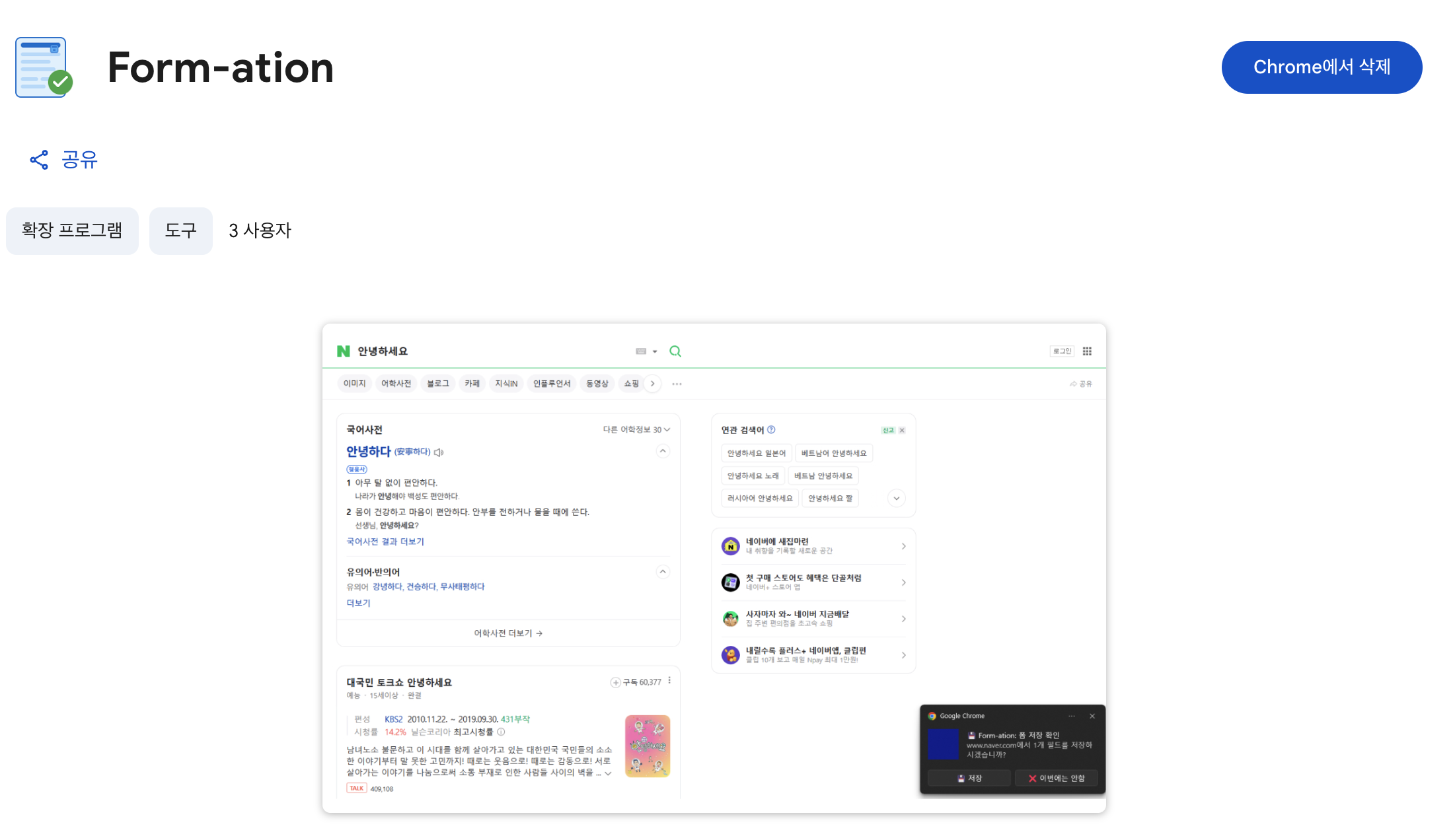The image size is (1455, 840).
Task: Click the 확장 프로그램 category chip
Action: [x=72, y=230]
